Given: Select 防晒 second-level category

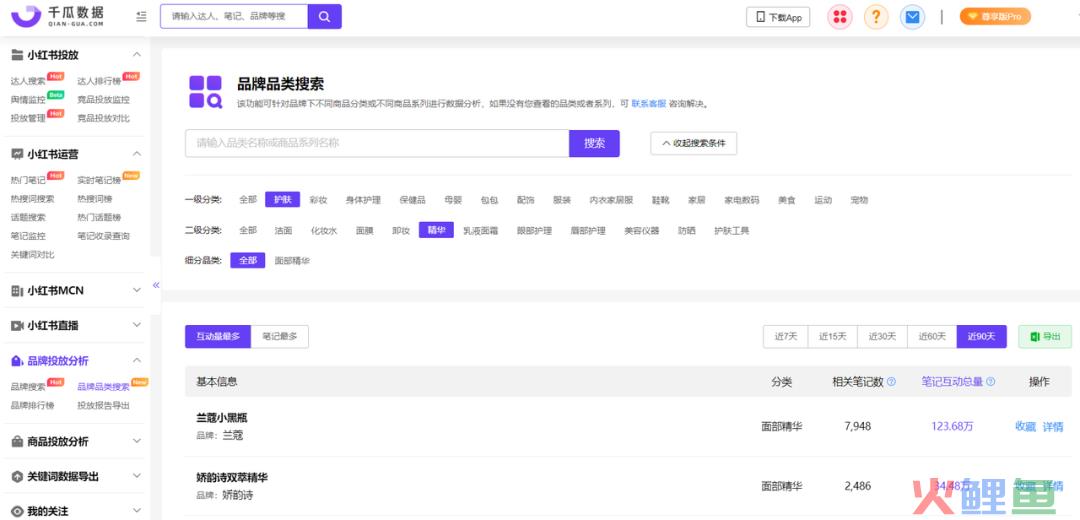Looking at the screenshot, I should click(x=686, y=230).
